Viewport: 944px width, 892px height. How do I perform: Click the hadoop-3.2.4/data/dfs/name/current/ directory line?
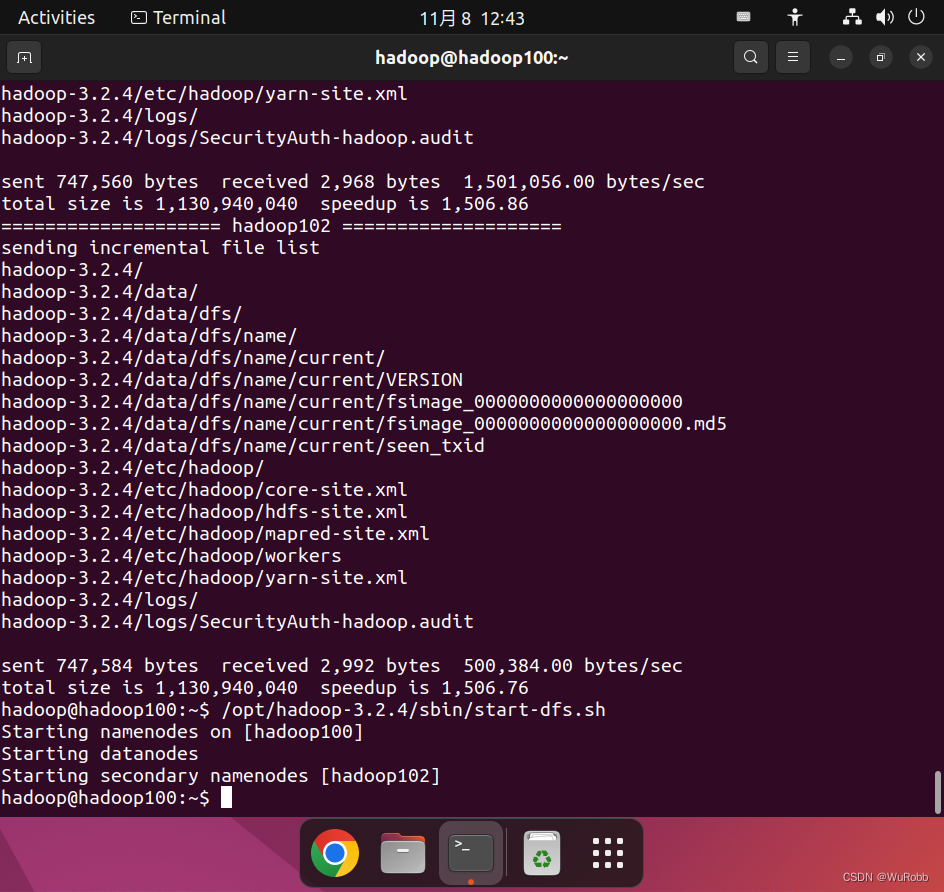[193, 358]
